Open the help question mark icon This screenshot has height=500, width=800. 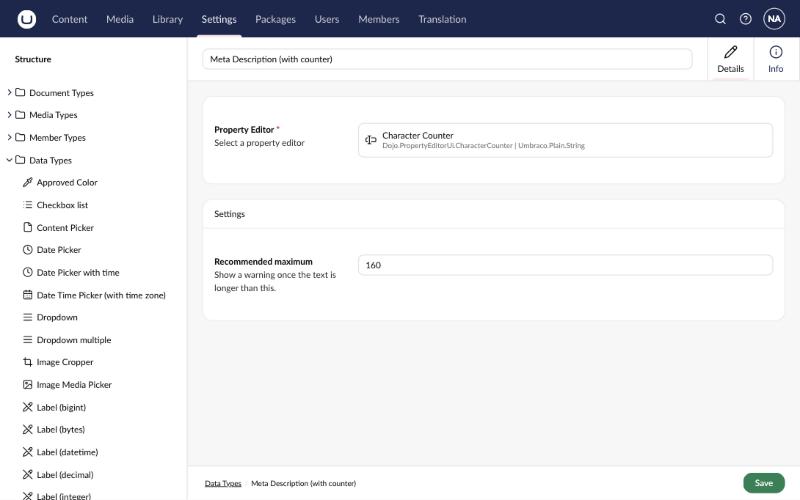(745, 19)
